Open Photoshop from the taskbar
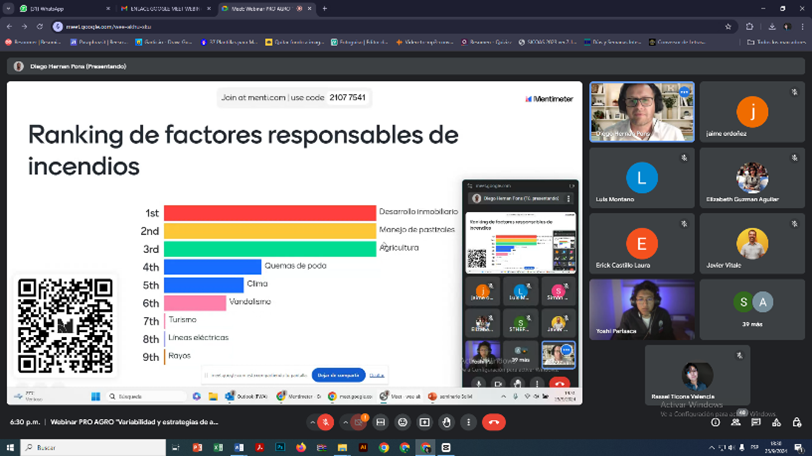This screenshot has width=812, height=456. click(x=280, y=448)
